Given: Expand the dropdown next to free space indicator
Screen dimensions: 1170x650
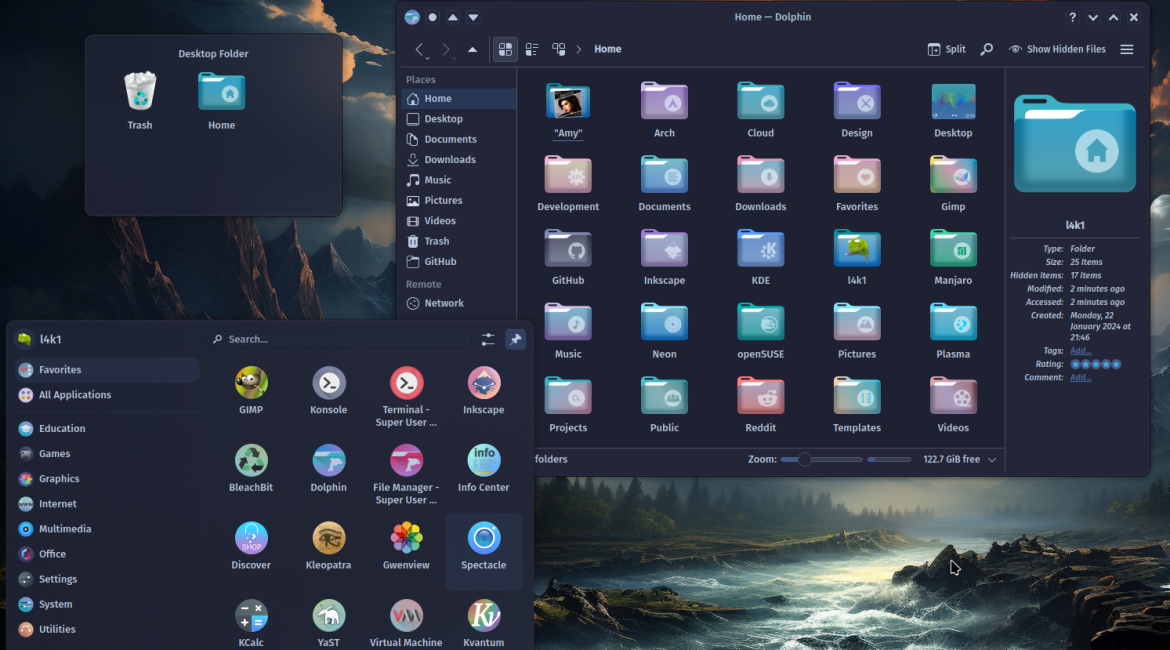Looking at the screenshot, I should [x=992, y=460].
